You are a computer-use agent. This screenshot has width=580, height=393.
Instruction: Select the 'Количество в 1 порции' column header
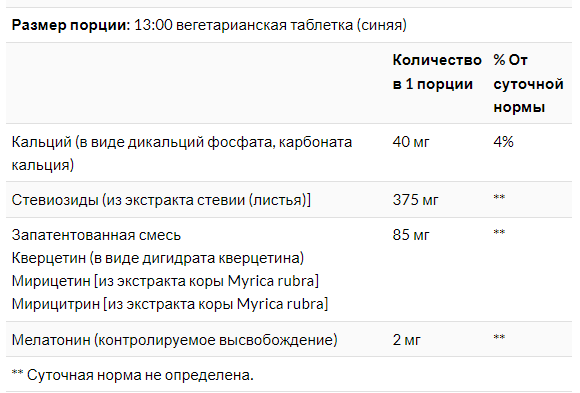[x=437, y=72]
